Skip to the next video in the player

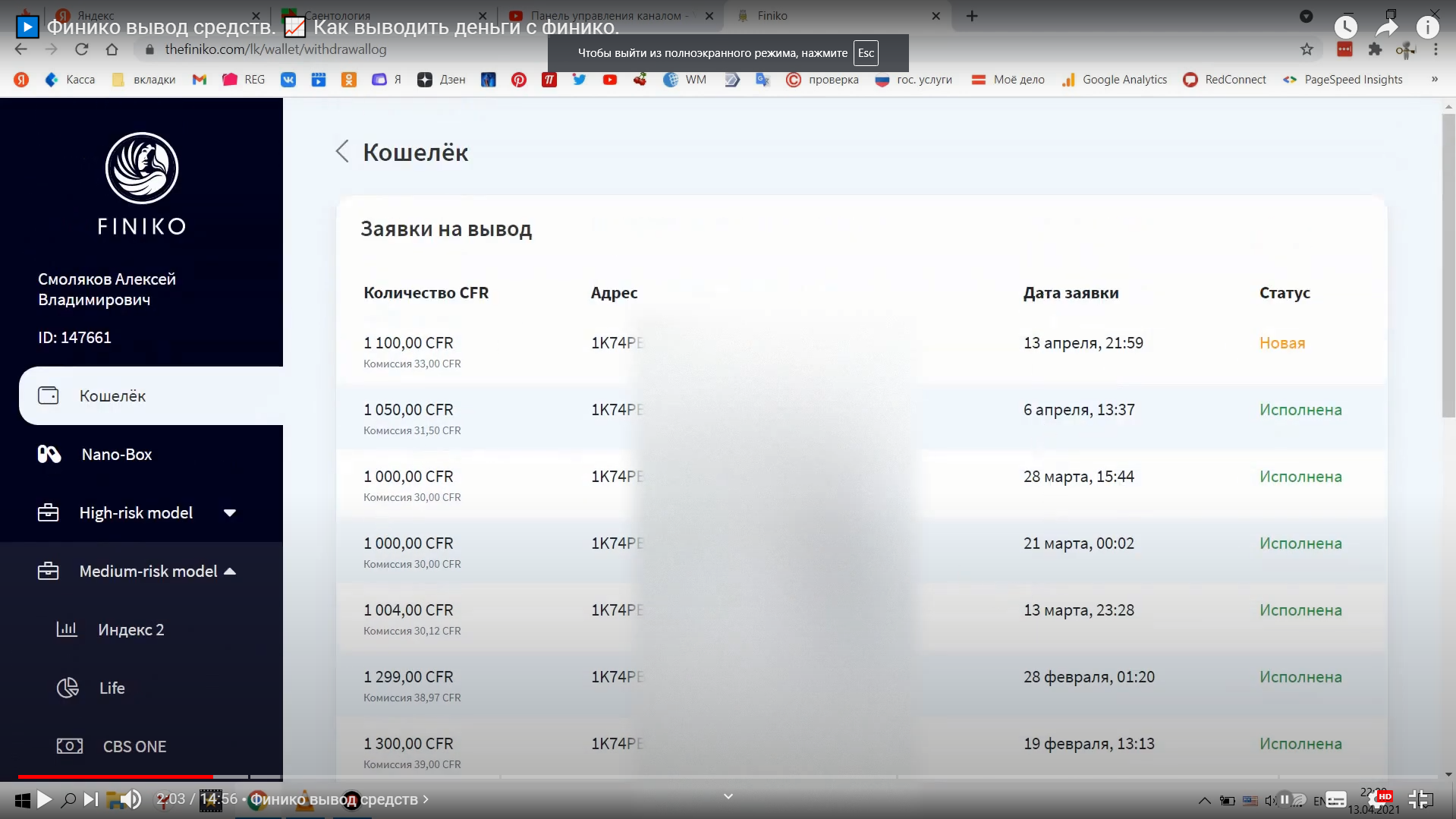(x=91, y=799)
